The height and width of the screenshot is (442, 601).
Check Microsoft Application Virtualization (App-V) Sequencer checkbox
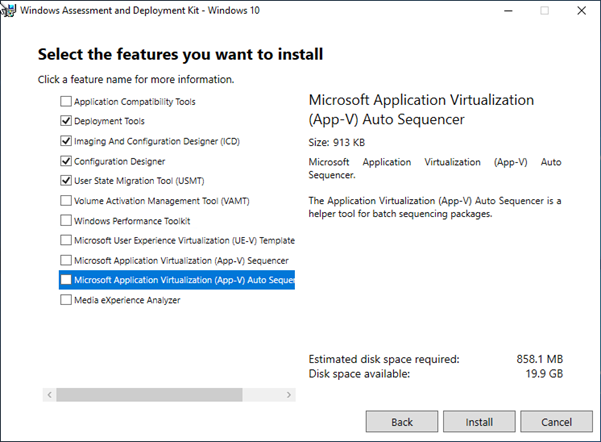click(66, 260)
